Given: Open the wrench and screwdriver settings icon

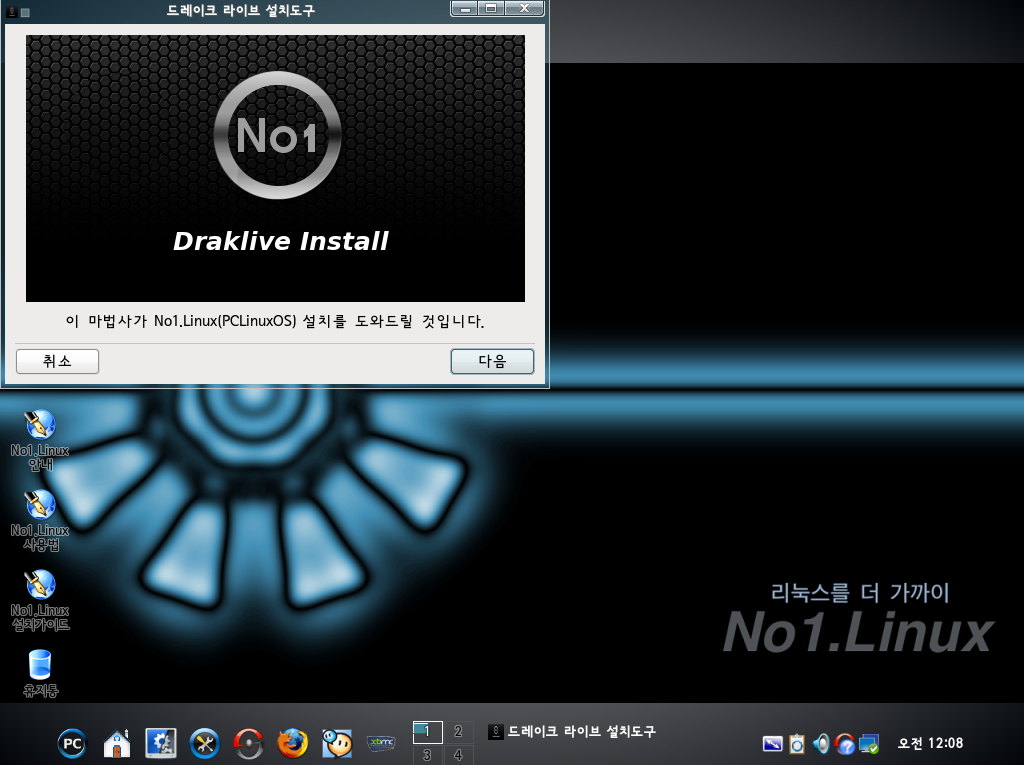Looking at the screenshot, I should pyautogui.click(x=204, y=743).
